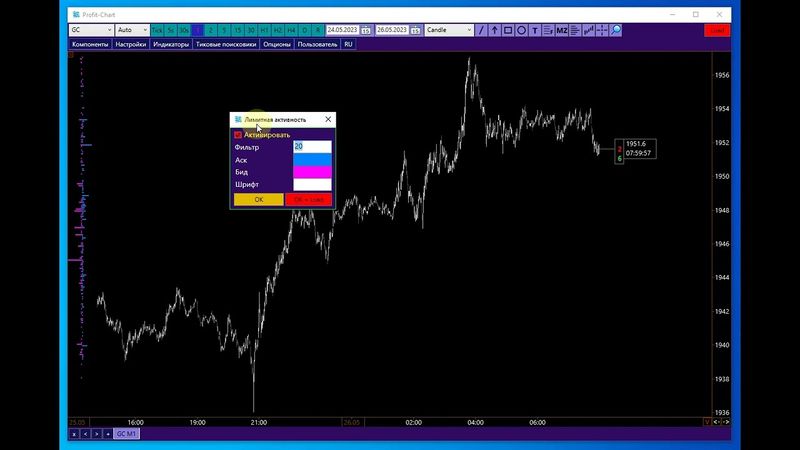Open the Индикаторы menu
This screenshot has width=800, height=450.
coord(172,44)
